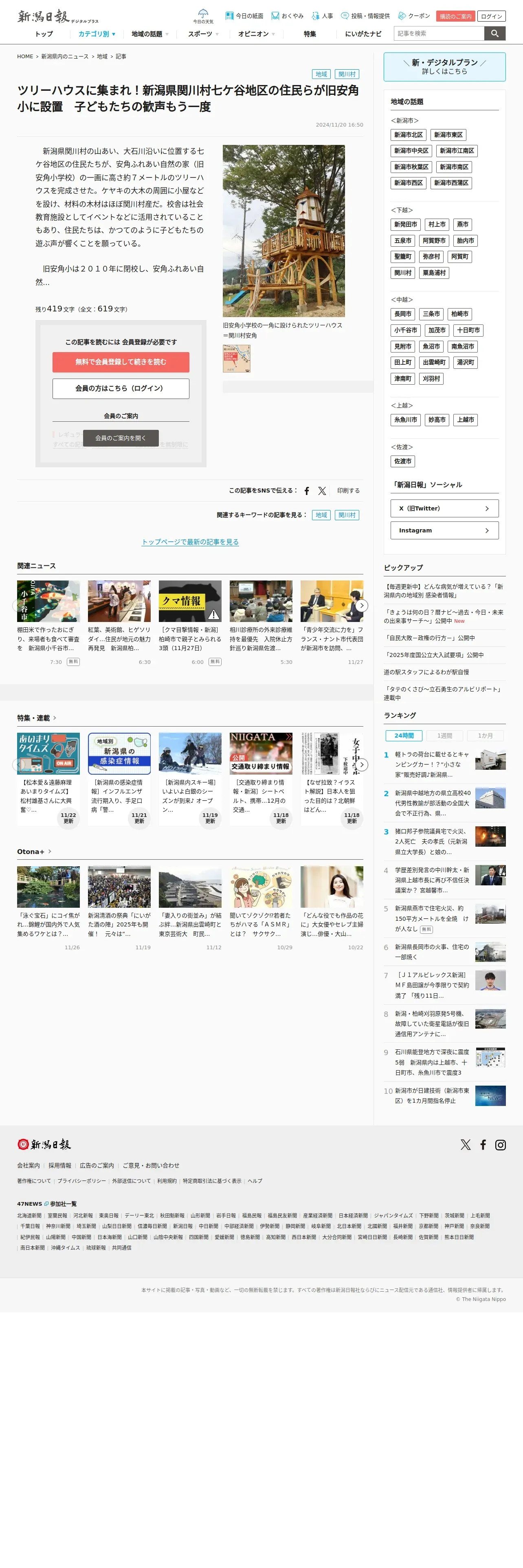Share article on X
This screenshot has height=1568, width=523.
tap(322, 491)
